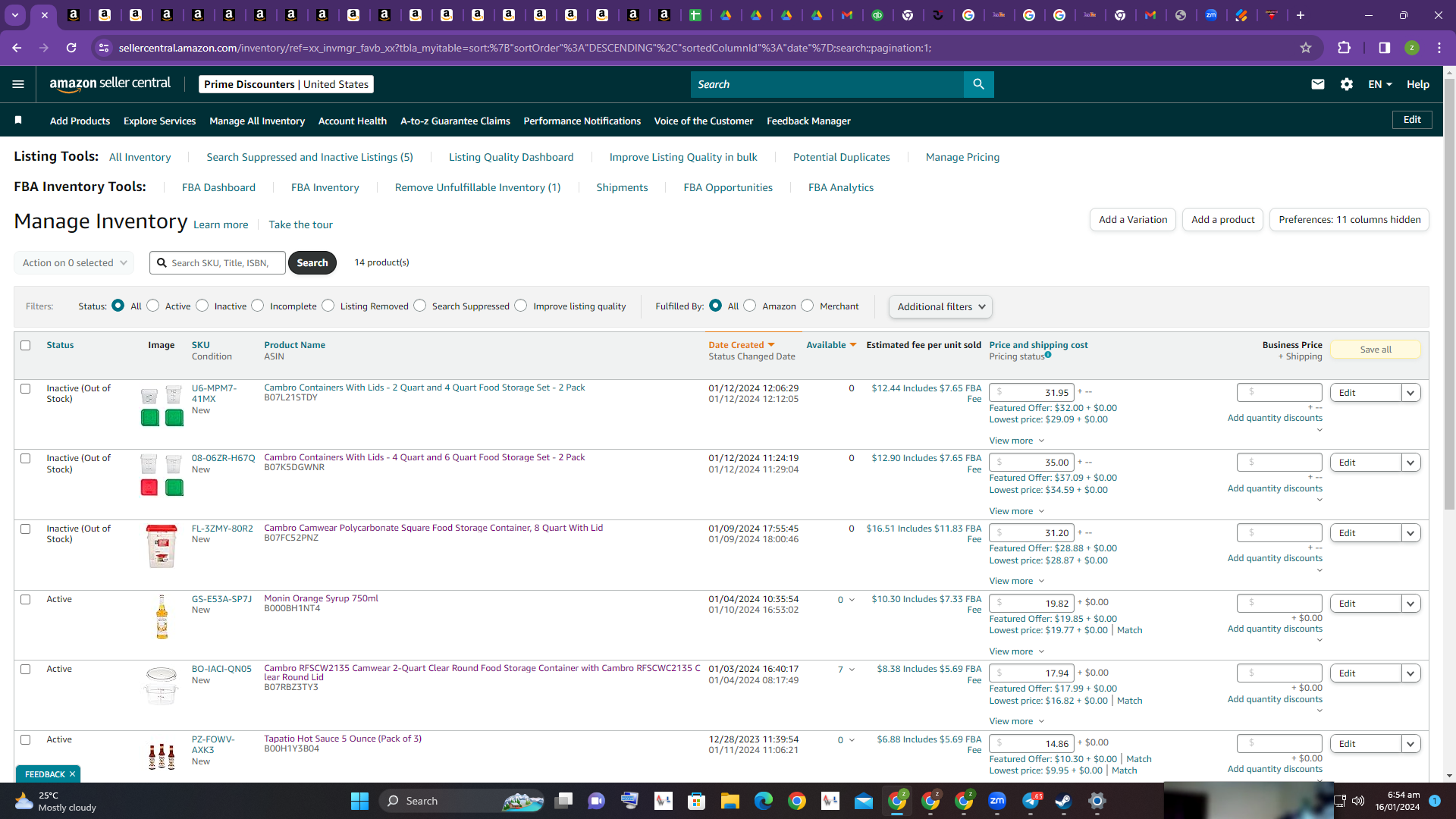1456x819 pixels.
Task: Open the Manage Pricing link
Action: tap(962, 157)
